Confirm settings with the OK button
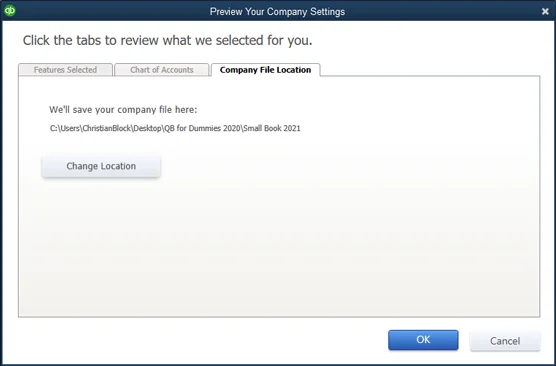This screenshot has height=366, width=556. point(423,340)
